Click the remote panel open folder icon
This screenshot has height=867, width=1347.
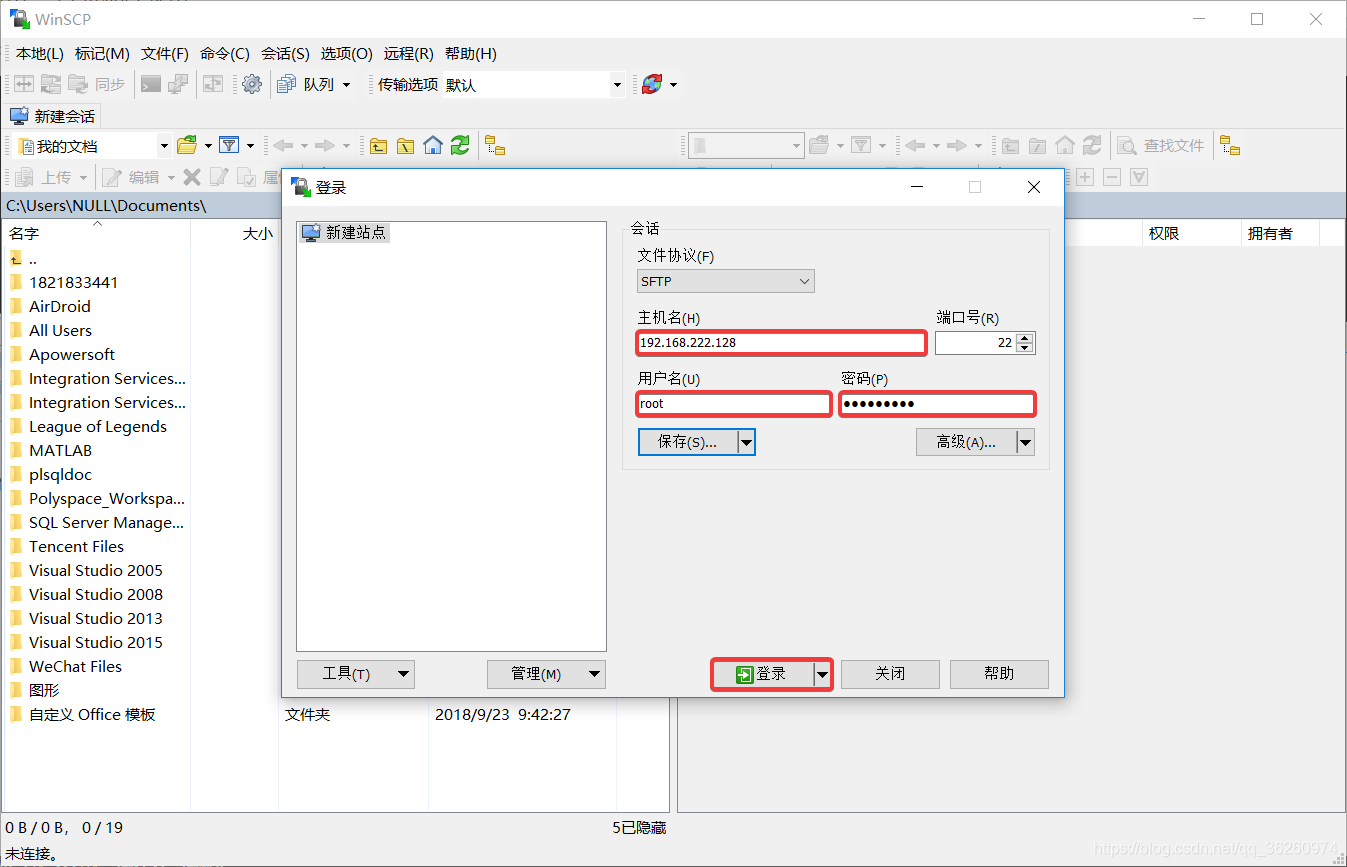click(819, 146)
